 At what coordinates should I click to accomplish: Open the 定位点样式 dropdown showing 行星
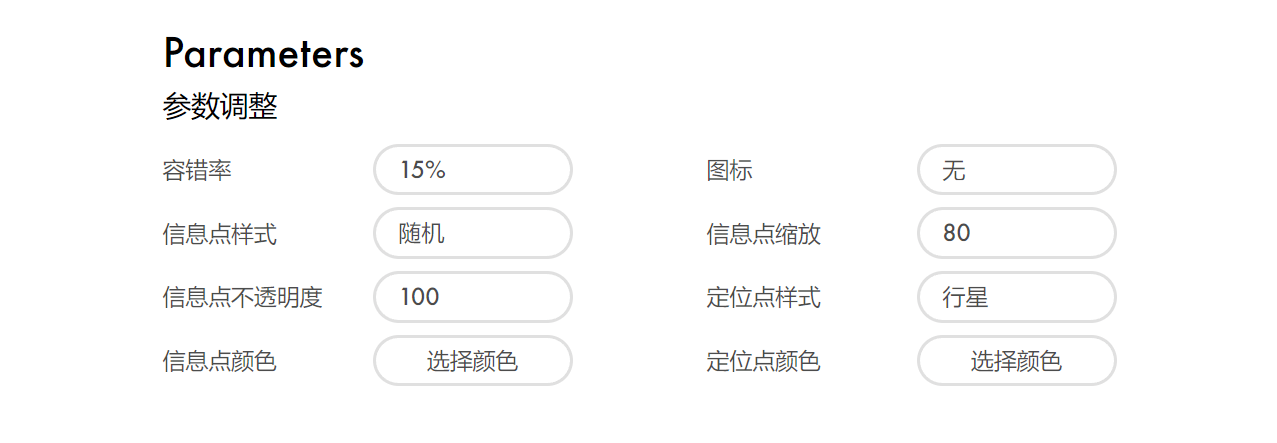click(1016, 297)
